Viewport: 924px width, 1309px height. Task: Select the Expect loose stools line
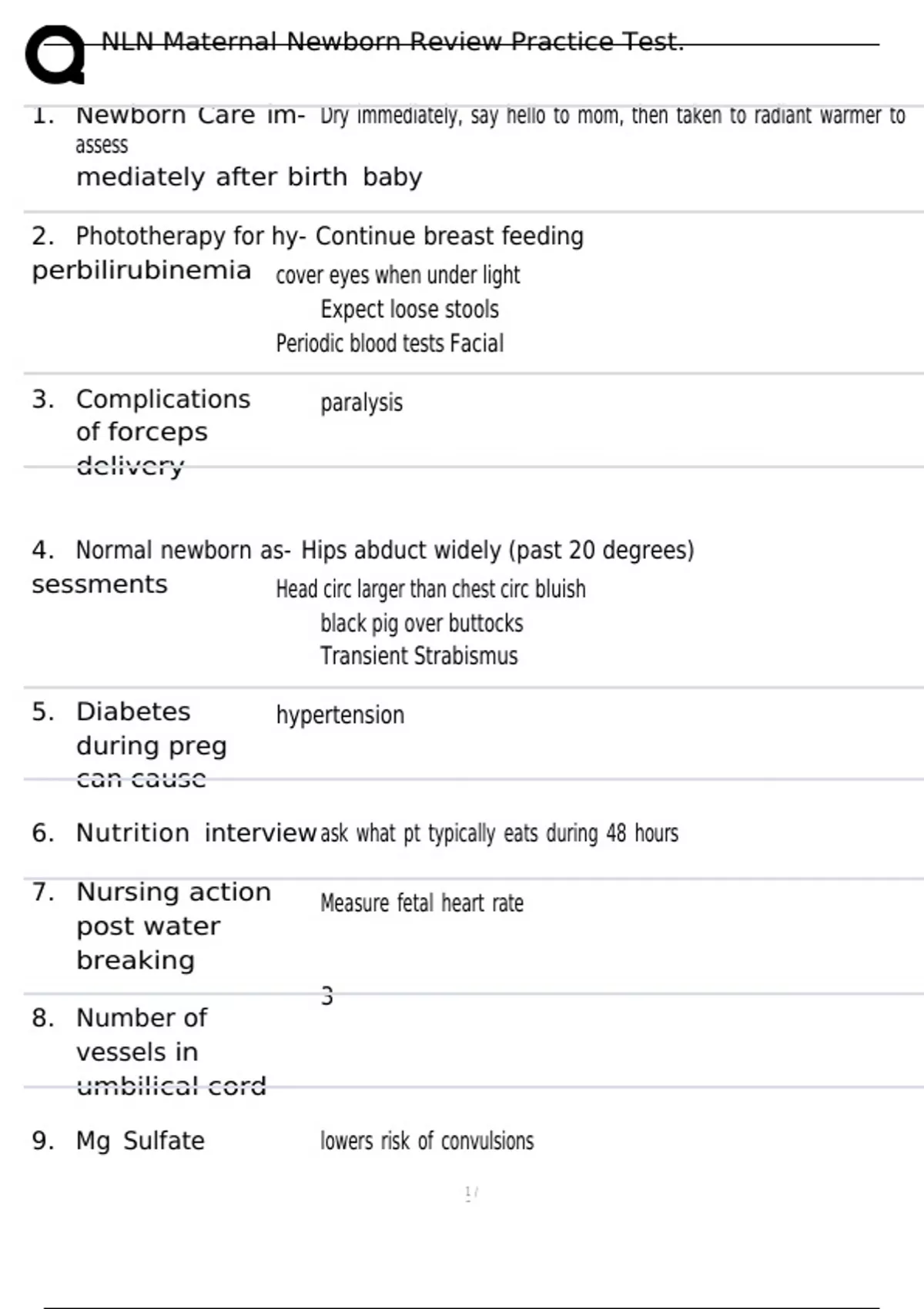(x=410, y=309)
